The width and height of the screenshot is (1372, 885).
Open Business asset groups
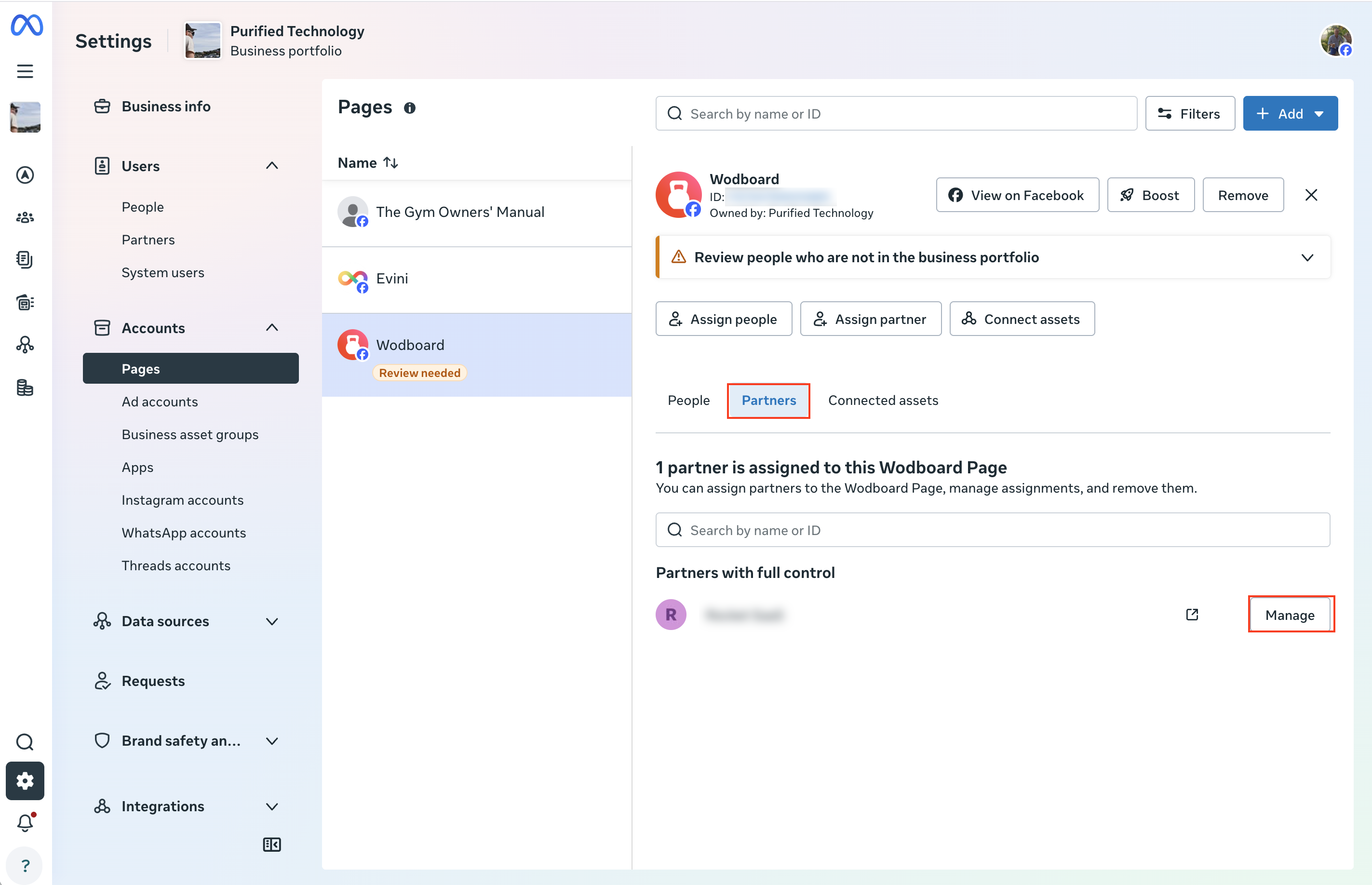click(189, 434)
